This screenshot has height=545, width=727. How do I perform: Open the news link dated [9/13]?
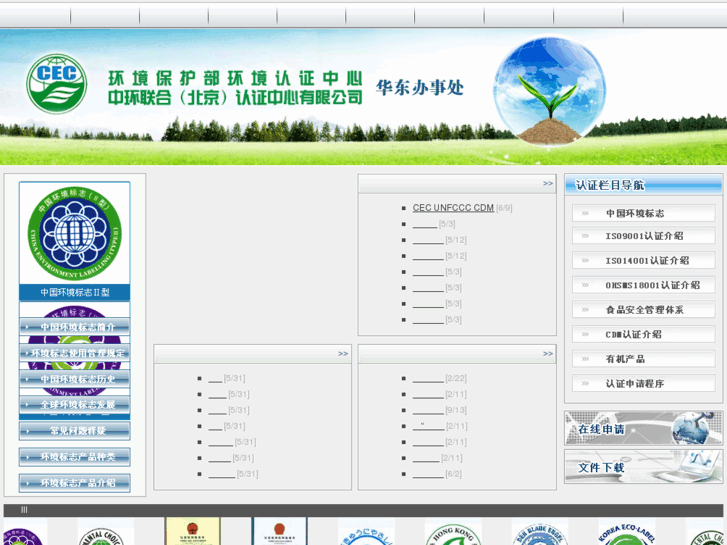tap(428, 410)
